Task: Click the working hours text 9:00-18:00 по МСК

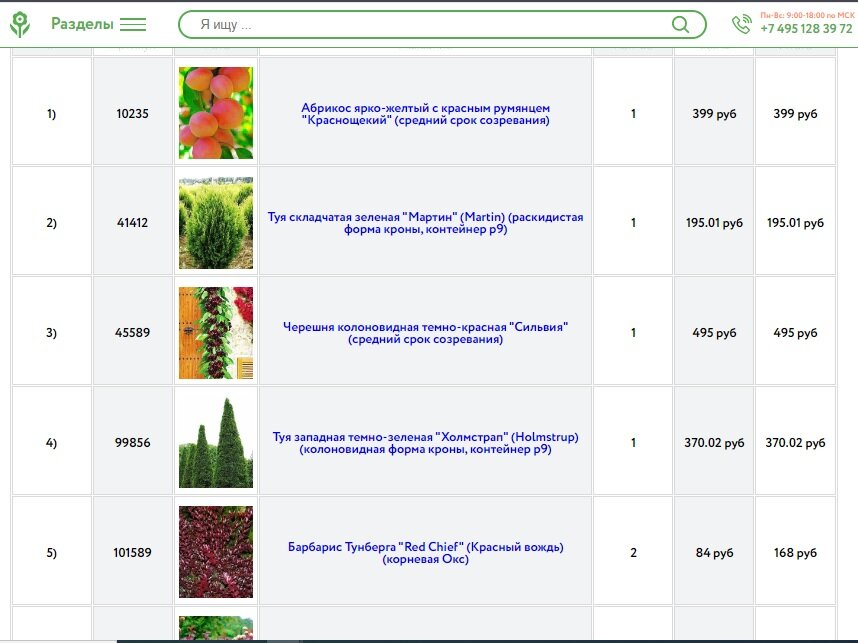Action: (819, 15)
